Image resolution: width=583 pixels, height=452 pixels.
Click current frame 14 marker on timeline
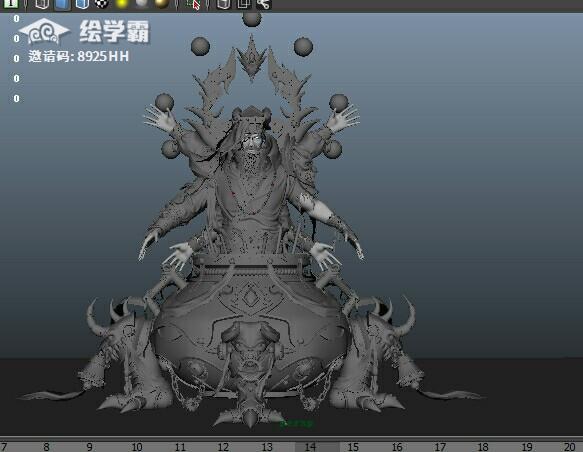(x=310, y=446)
